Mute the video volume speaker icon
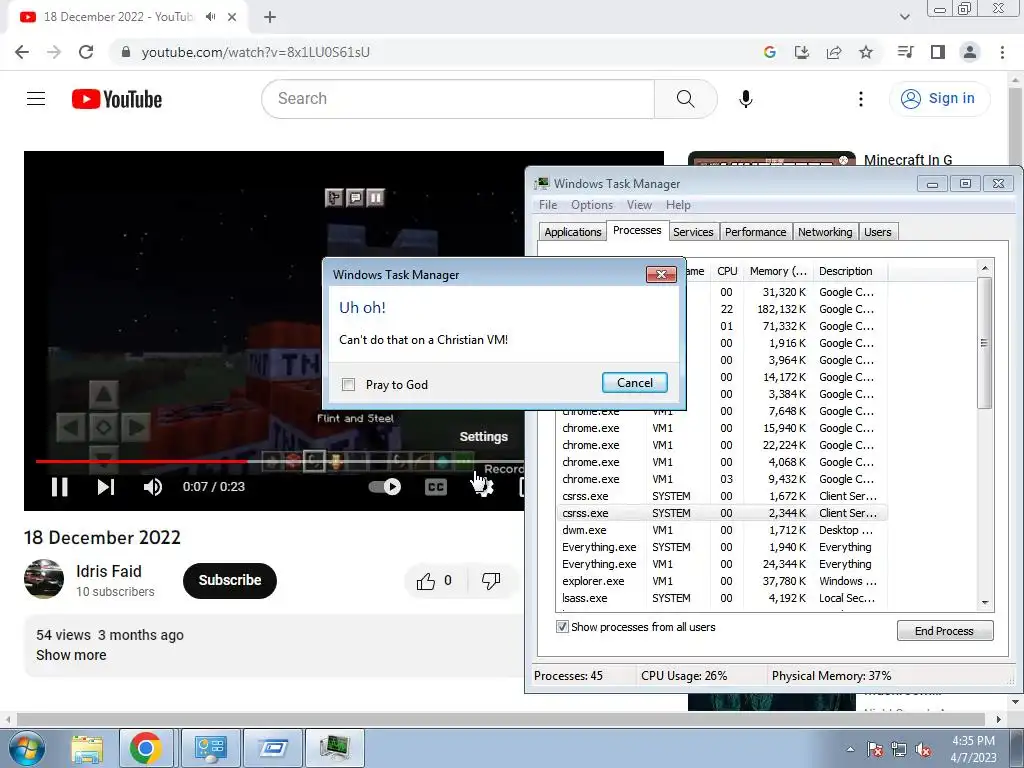Screen dimensions: 1024x768 (x=153, y=487)
